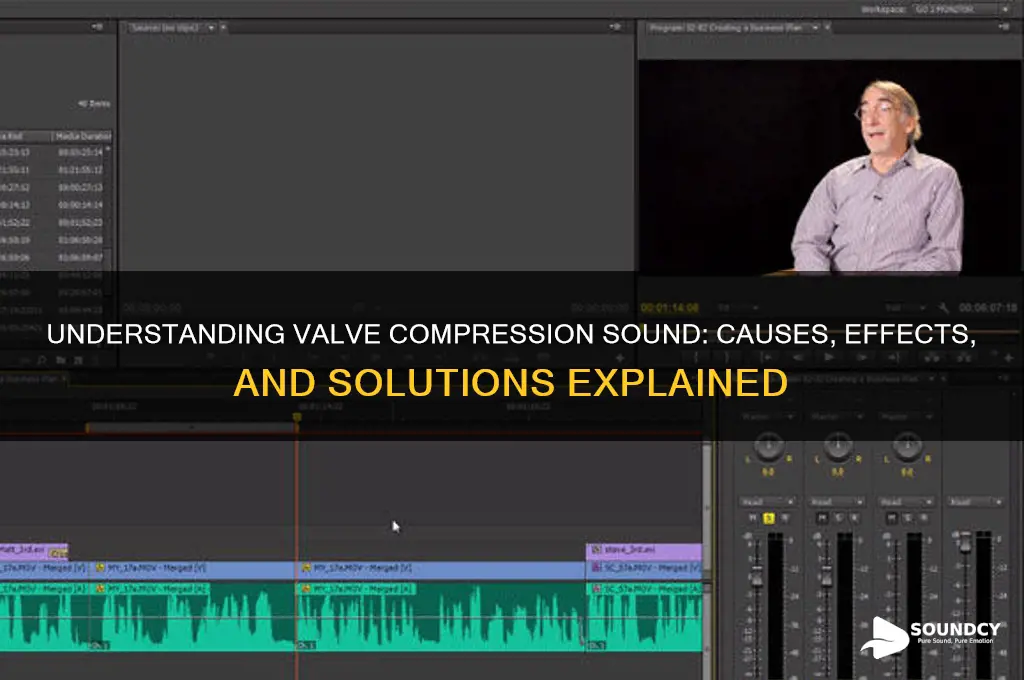Click the master track volume fader
The width and height of the screenshot is (1024, 680).
click(x=966, y=543)
